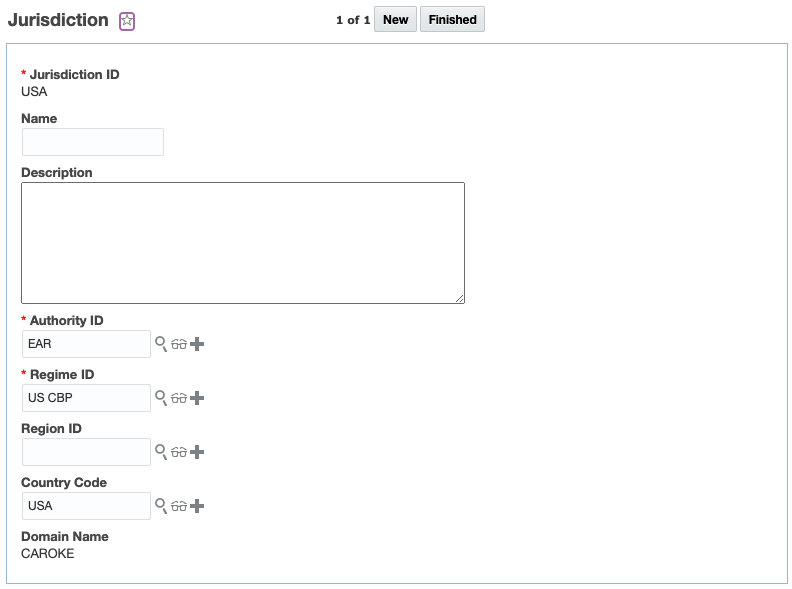Image resolution: width=792 pixels, height=589 pixels.
Task: Click the Finished button
Action: (x=452, y=20)
